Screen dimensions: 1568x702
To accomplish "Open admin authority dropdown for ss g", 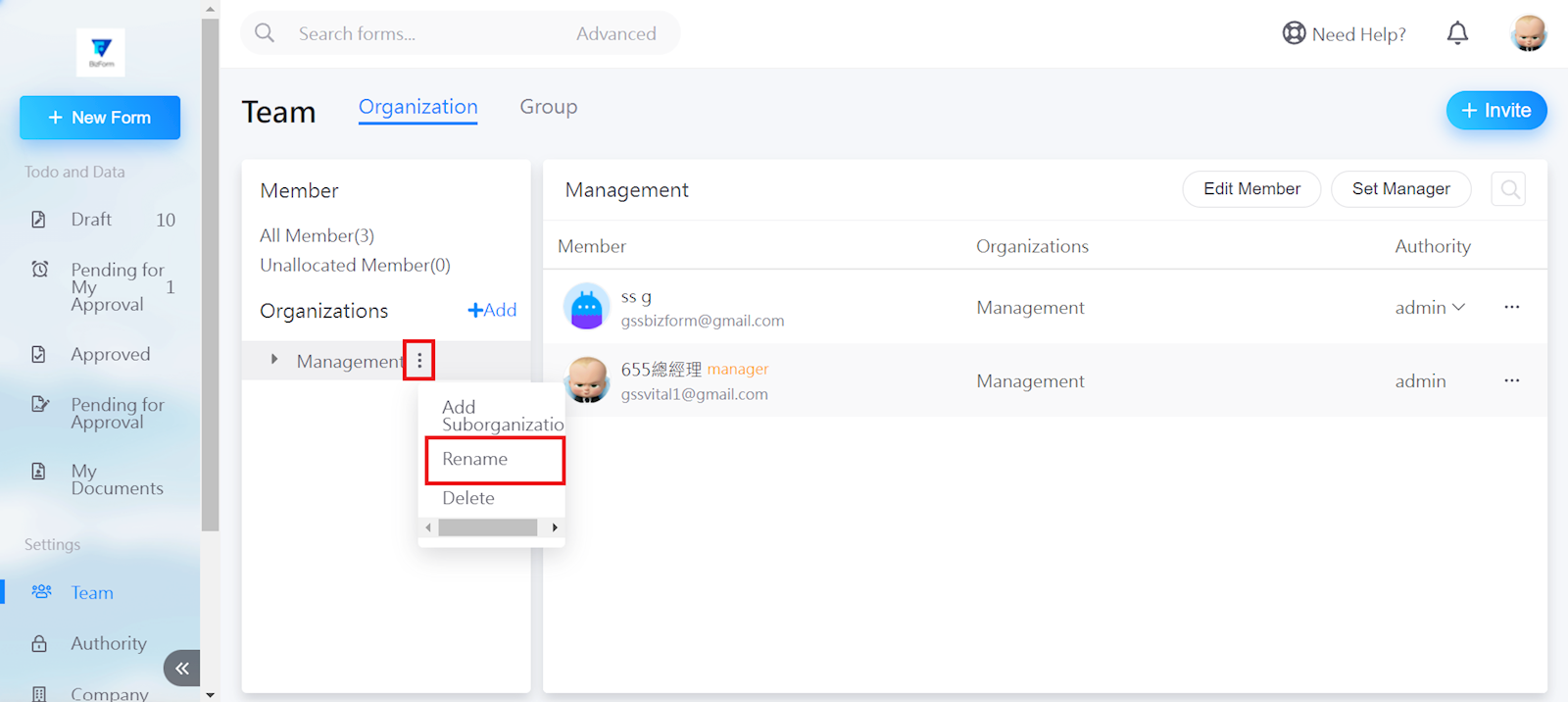I will tap(1430, 308).
